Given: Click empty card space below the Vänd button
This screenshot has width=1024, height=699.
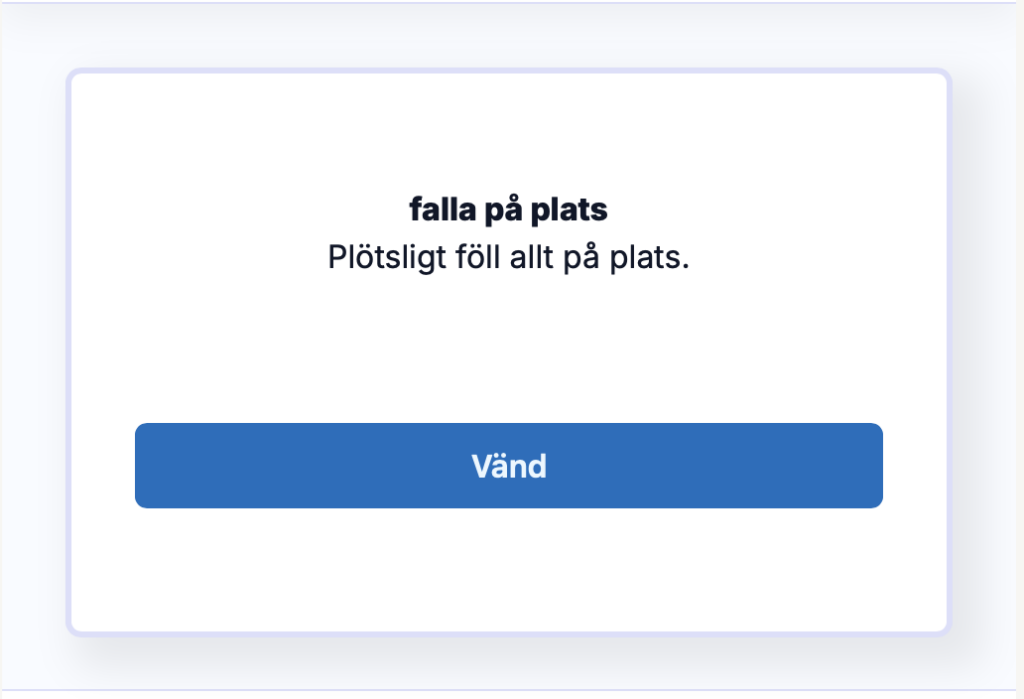Looking at the screenshot, I should click(x=508, y=570).
